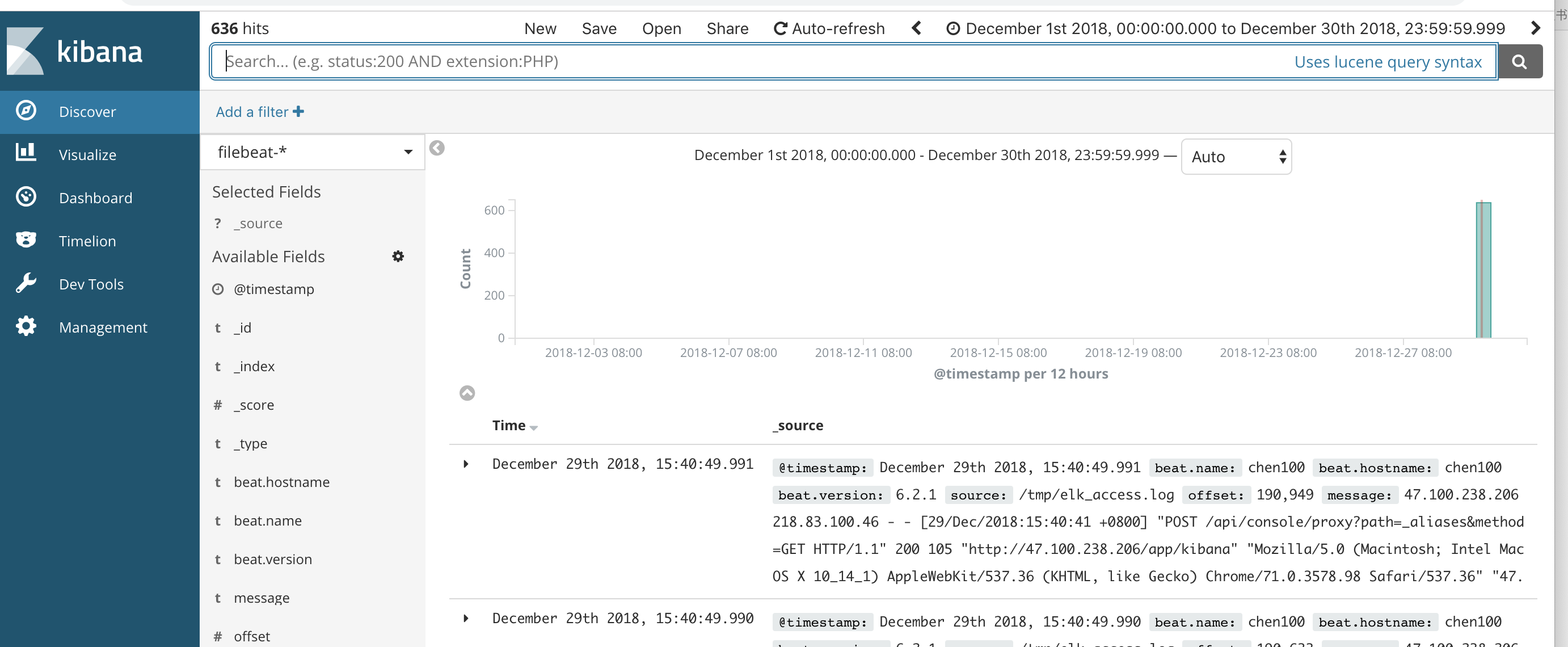Click the Kibana logo icon

[x=26, y=51]
